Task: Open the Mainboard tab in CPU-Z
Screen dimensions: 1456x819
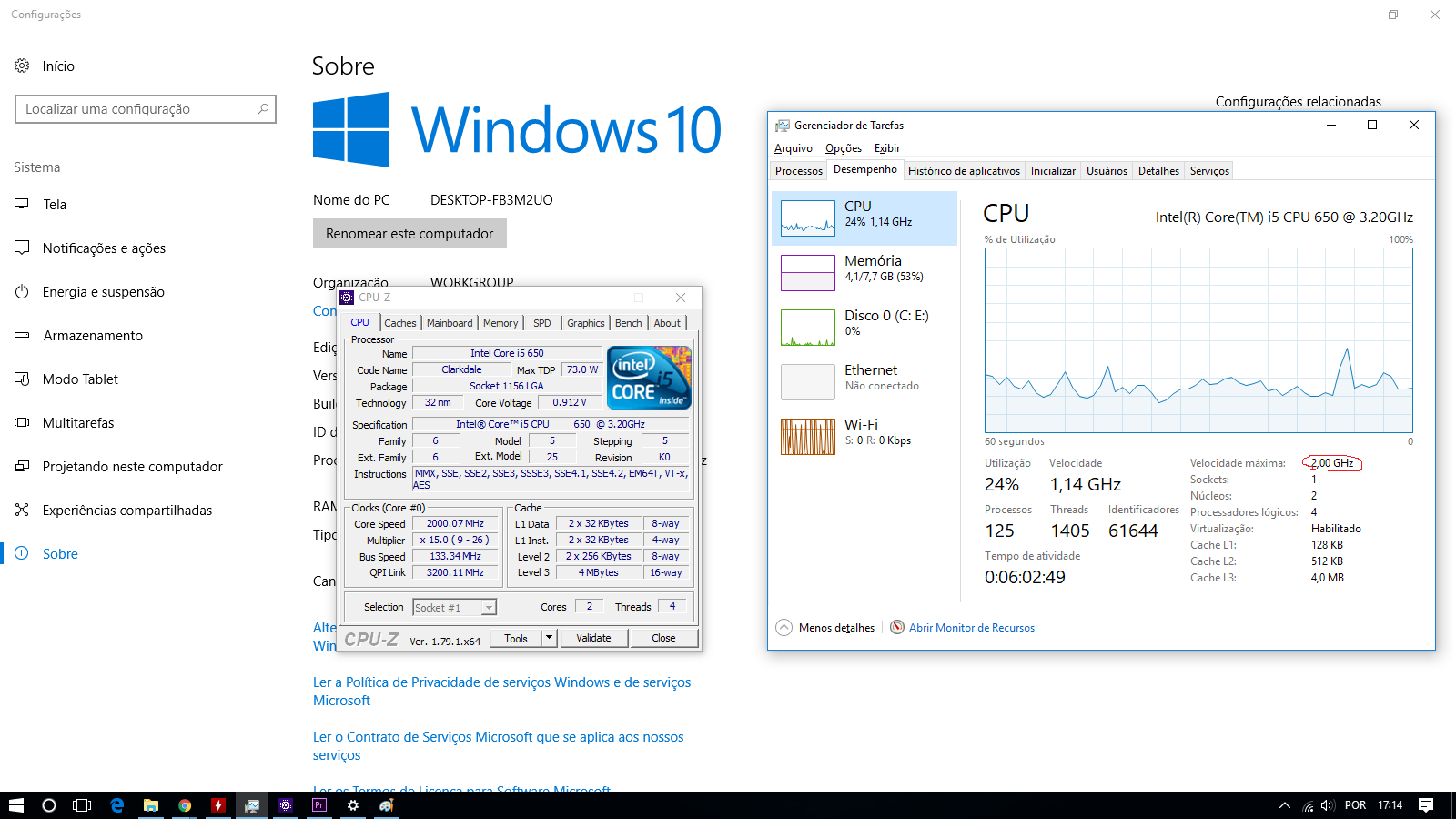Action: (450, 323)
